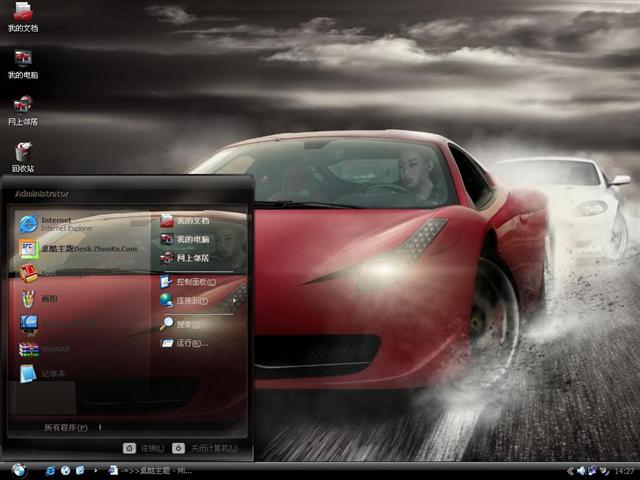The image size is (640, 480).
Task: Switch to 桌酷主题 taskbar window button
Action: (x=150, y=470)
